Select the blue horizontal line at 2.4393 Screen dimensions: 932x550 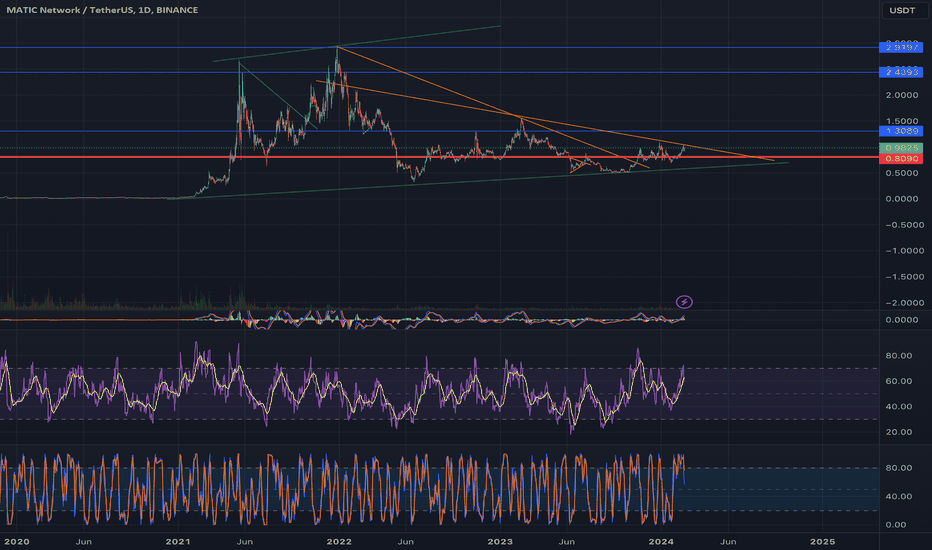tap(439, 72)
